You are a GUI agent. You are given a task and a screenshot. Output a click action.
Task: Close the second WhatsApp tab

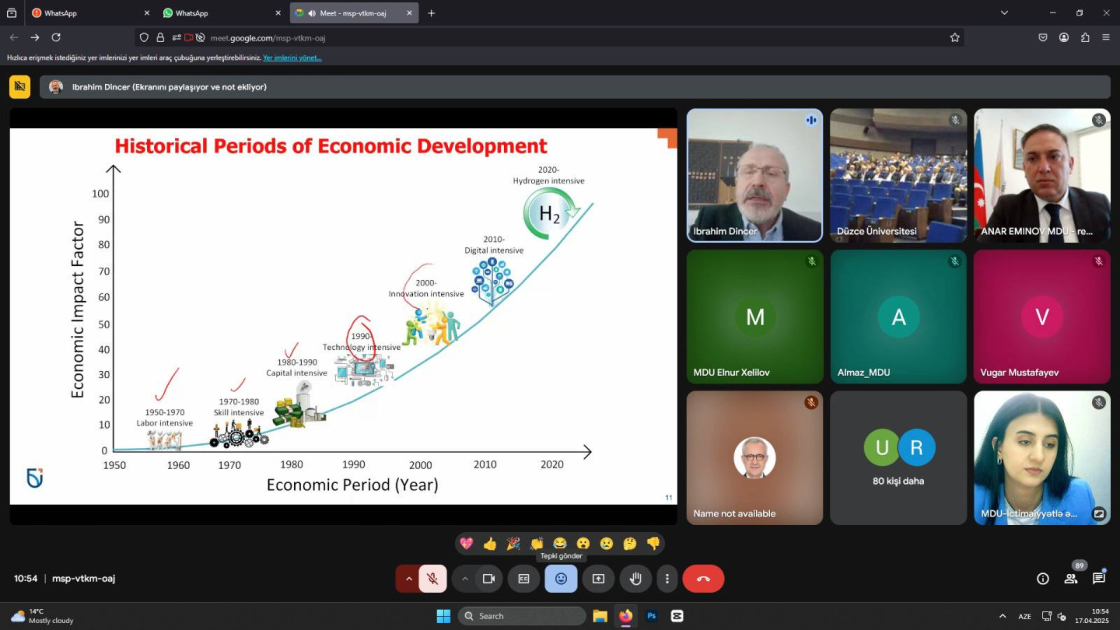coord(278,13)
